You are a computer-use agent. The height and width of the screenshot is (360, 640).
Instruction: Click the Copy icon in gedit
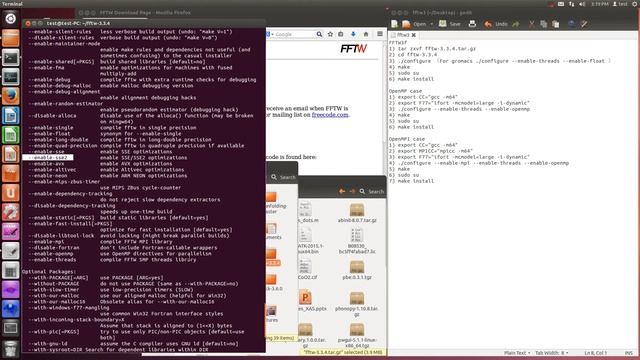pyautogui.click(x=543, y=24)
